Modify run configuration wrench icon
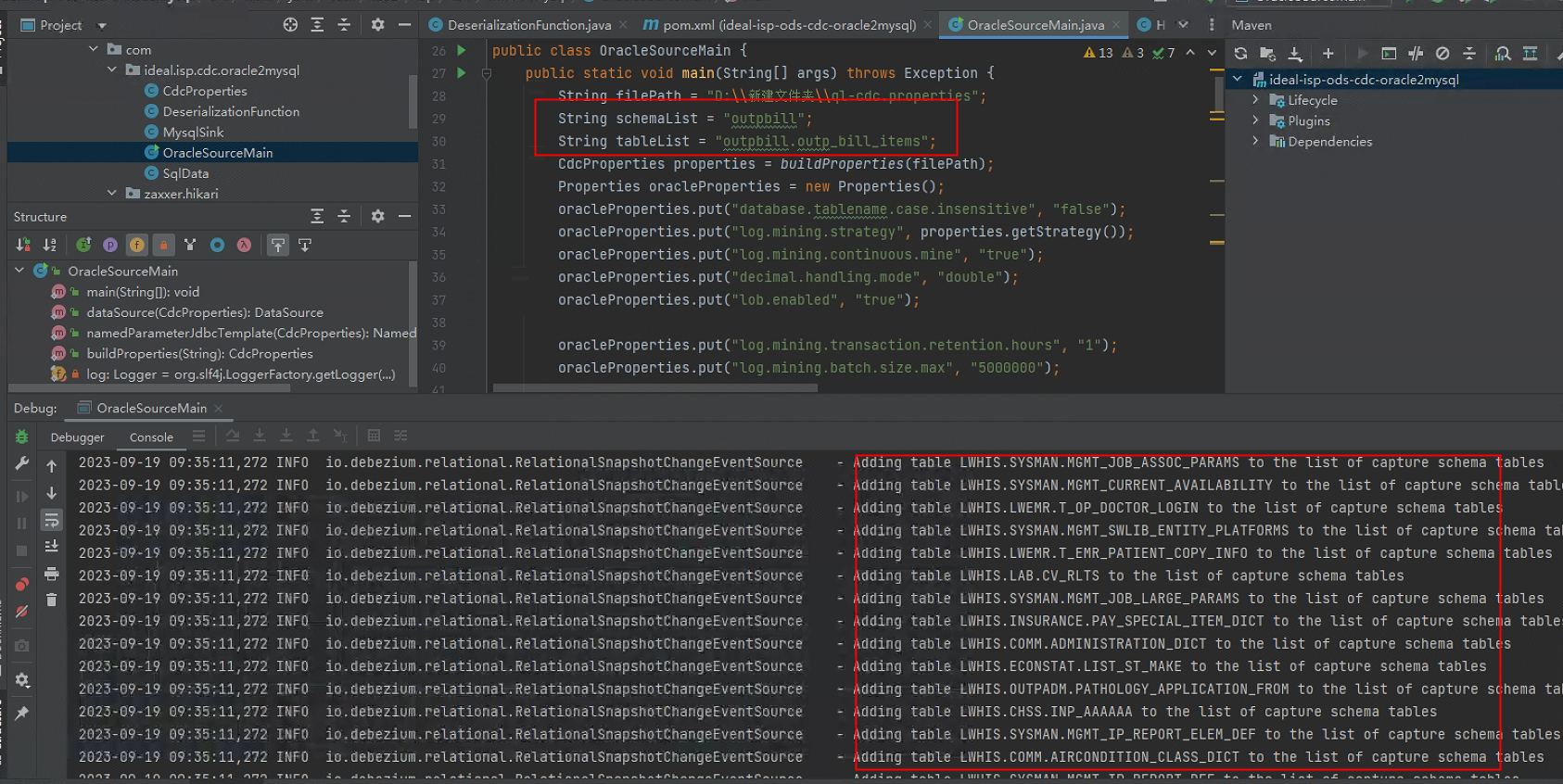 tap(22, 463)
